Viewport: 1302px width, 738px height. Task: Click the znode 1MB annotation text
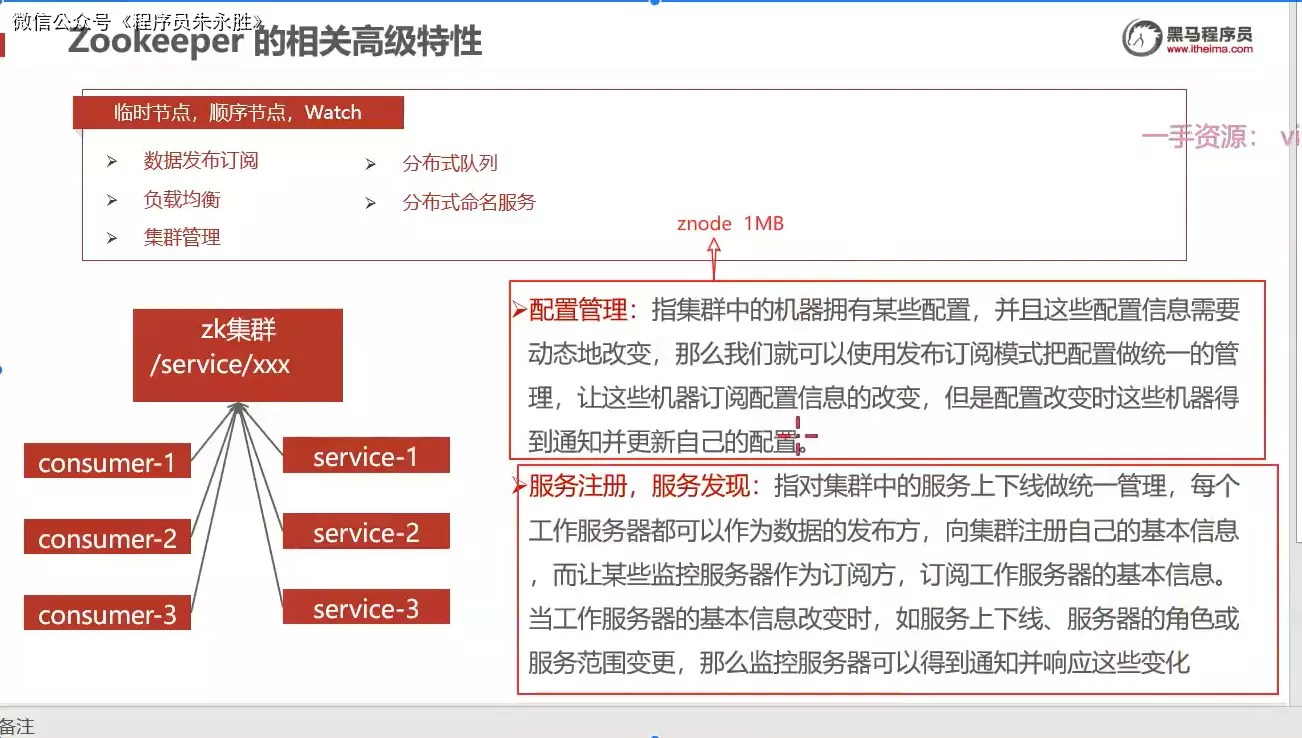point(730,223)
